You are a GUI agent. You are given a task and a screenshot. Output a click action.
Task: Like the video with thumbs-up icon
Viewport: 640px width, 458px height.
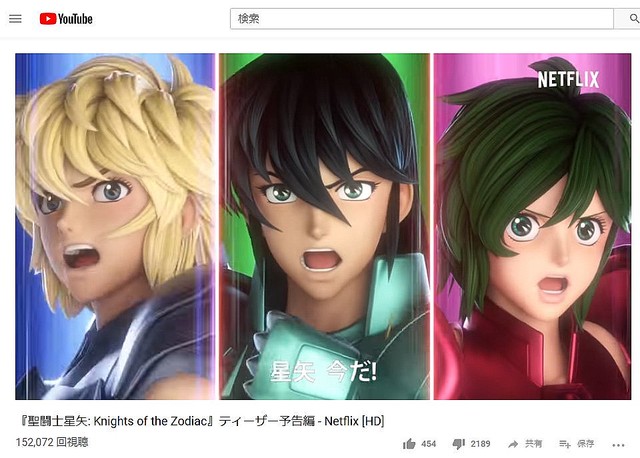pos(409,444)
